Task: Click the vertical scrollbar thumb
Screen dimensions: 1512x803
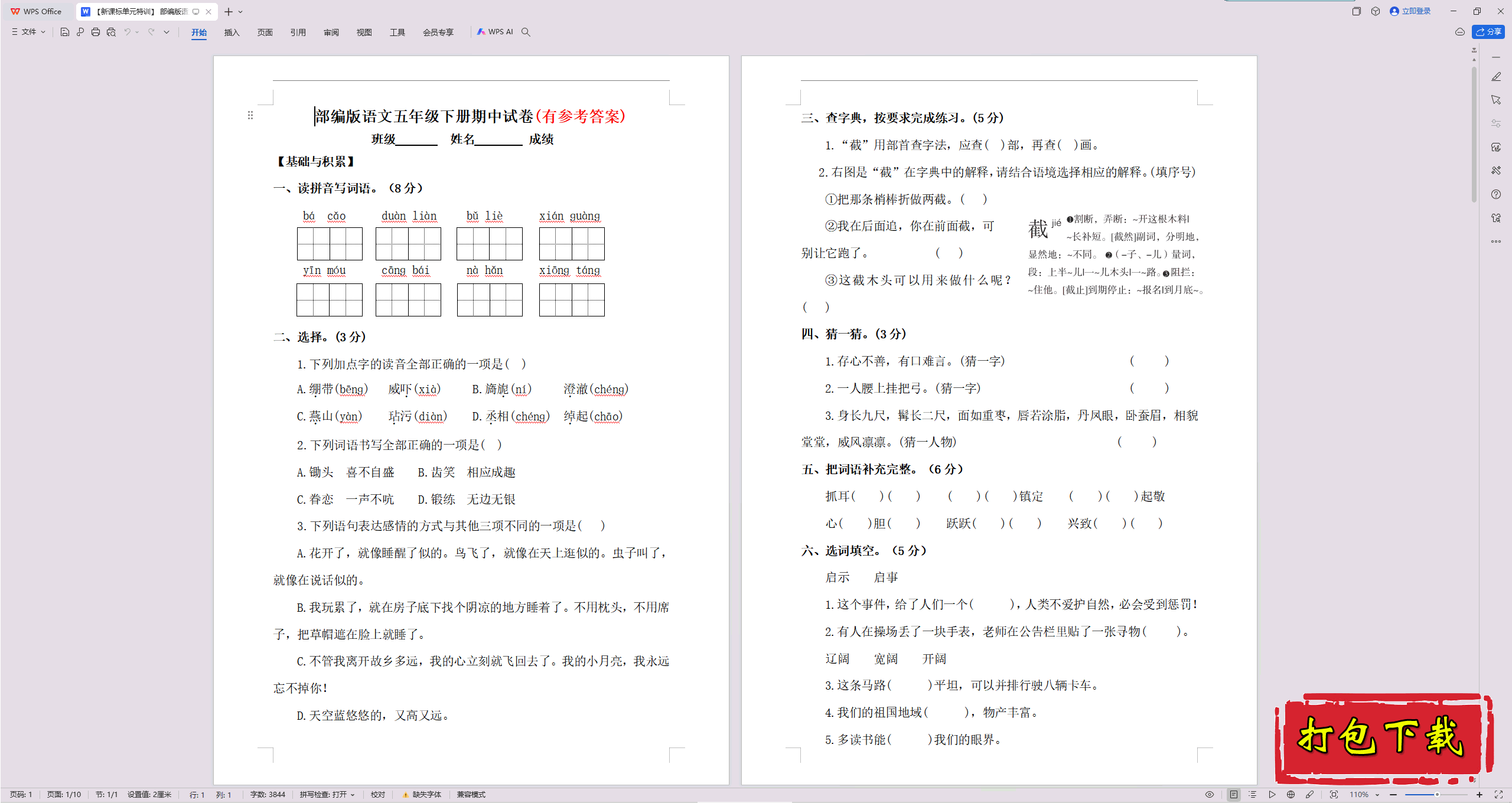Action: [1474, 135]
